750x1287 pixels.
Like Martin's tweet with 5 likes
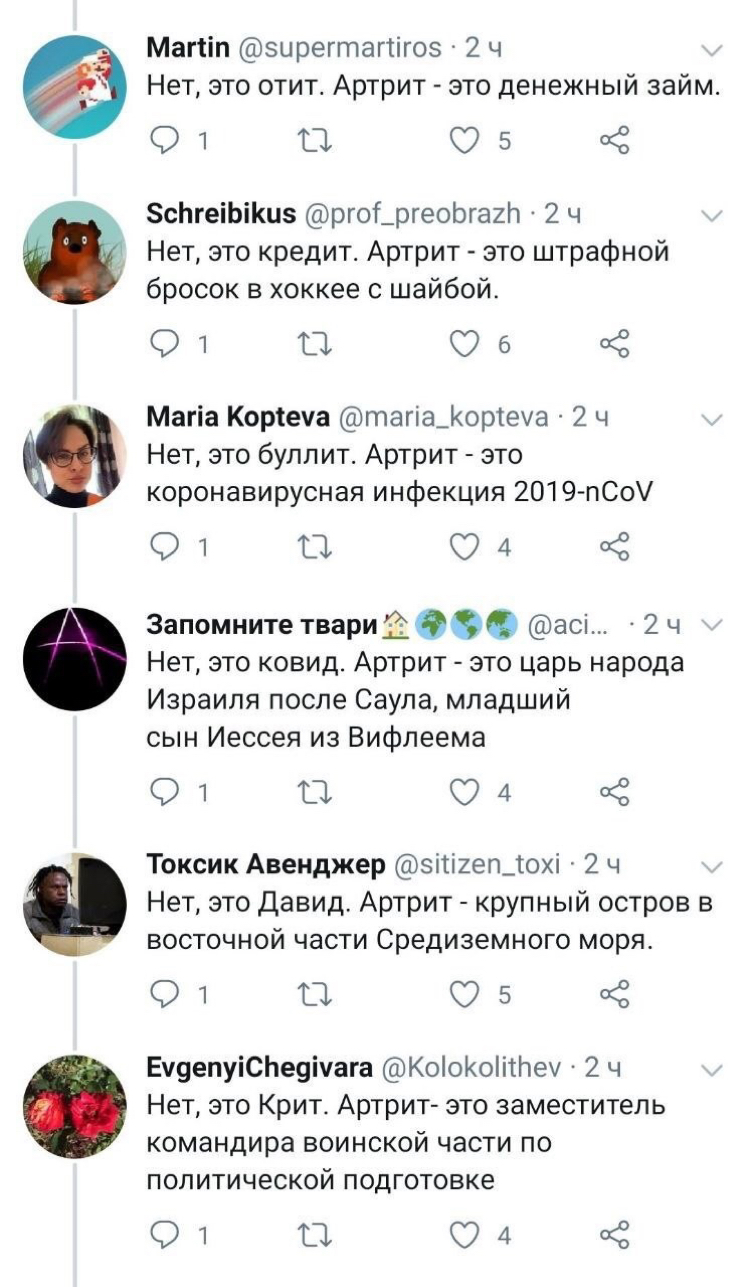[463, 141]
